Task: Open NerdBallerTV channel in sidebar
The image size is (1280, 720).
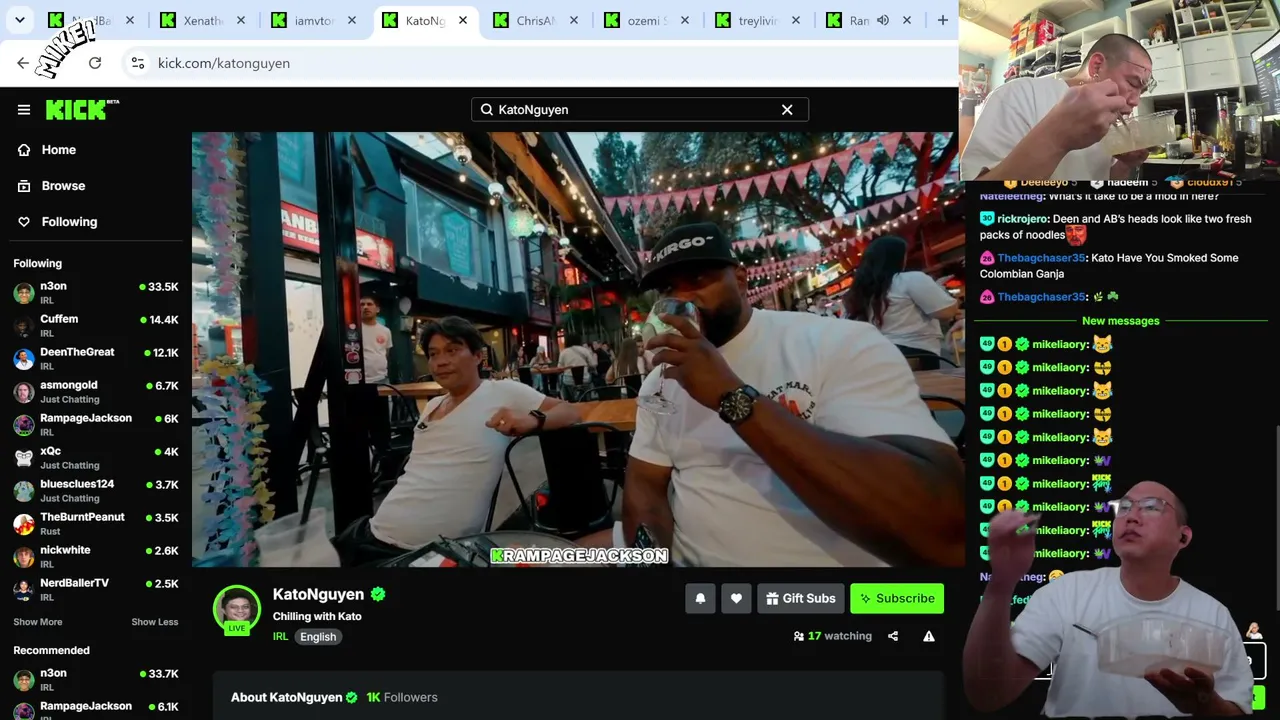Action: [96, 590]
